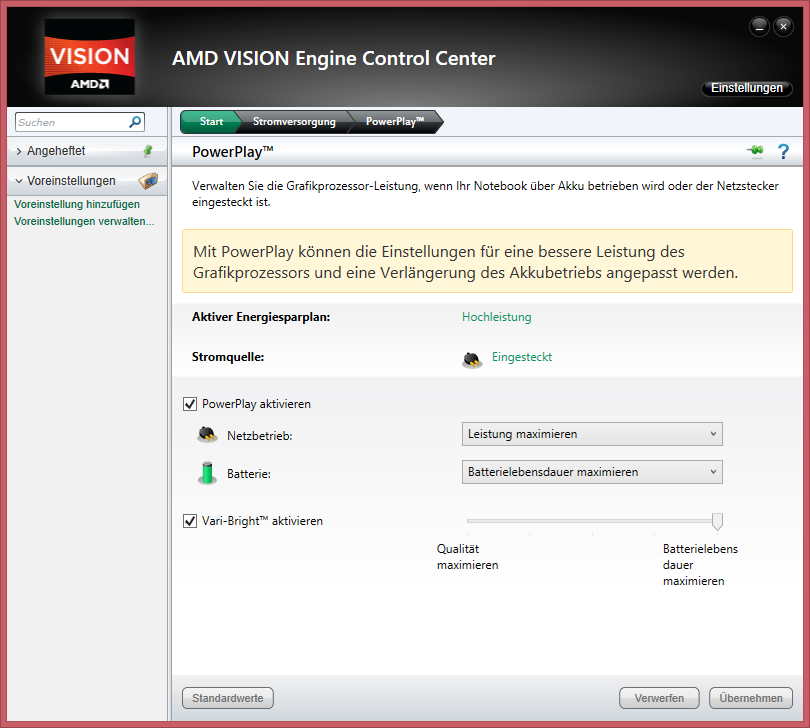Image resolution: width=810 pixels, height=728 pixels.
Task: Expand the Angeheftet section
Action: (x=19, y=151)
